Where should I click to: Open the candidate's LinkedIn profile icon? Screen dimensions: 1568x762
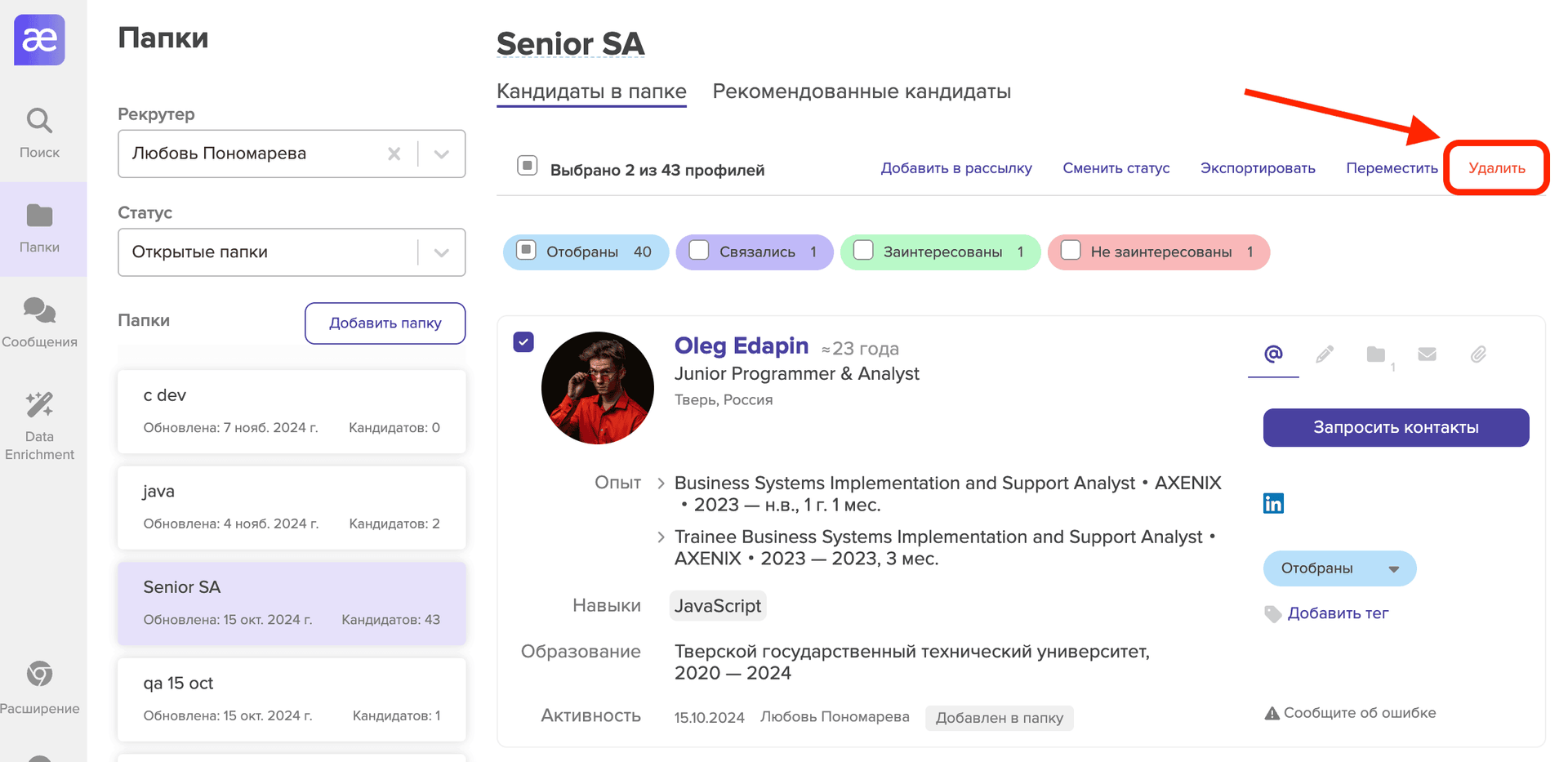click(x=1273, y=503)
